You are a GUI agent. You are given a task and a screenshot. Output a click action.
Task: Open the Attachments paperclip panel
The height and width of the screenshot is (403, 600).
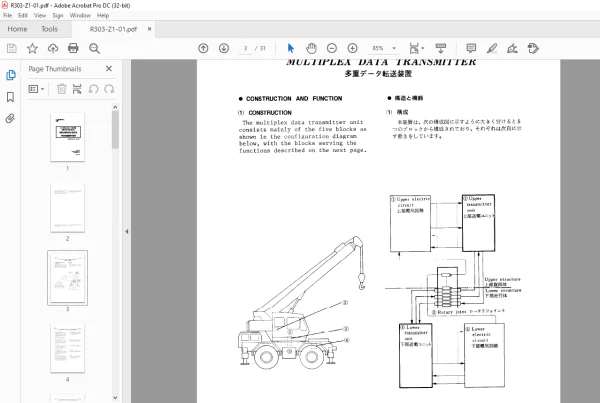[x=10, y=118]
